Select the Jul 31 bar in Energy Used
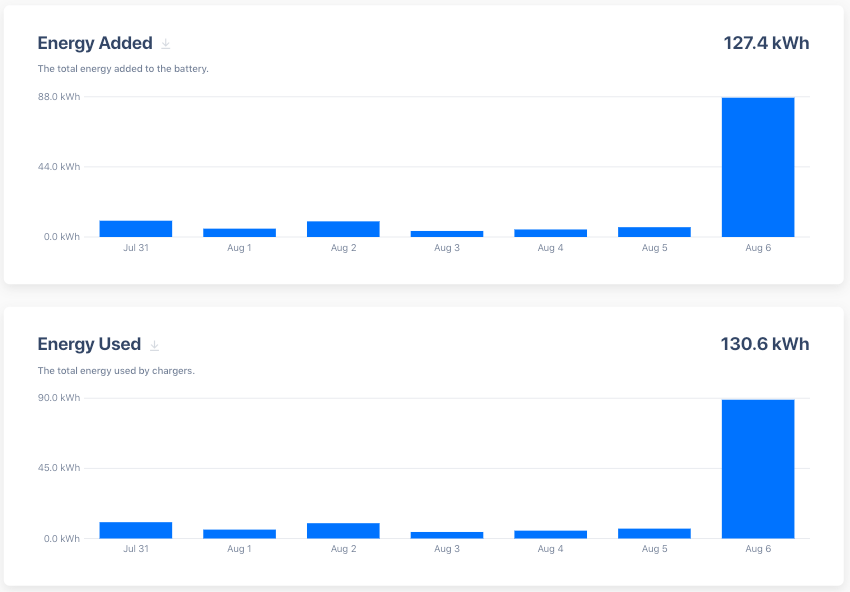 point(136,531)
